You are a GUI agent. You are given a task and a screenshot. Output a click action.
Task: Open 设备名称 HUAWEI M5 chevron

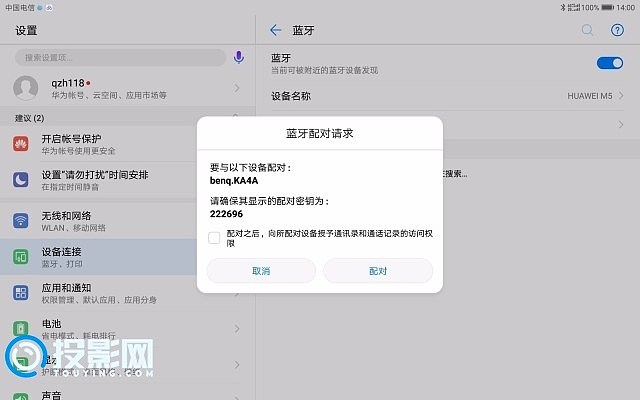coord(621,96)
